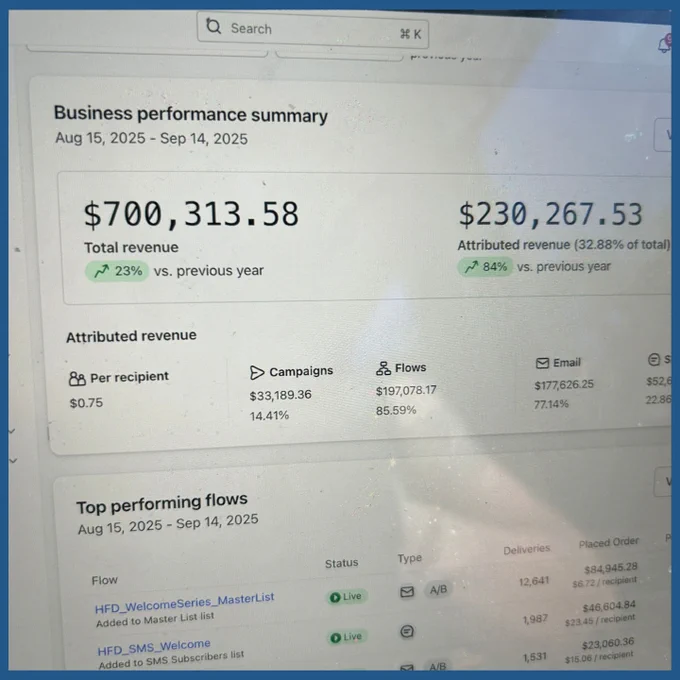Click the Flows diagram icon

(383, 368)
